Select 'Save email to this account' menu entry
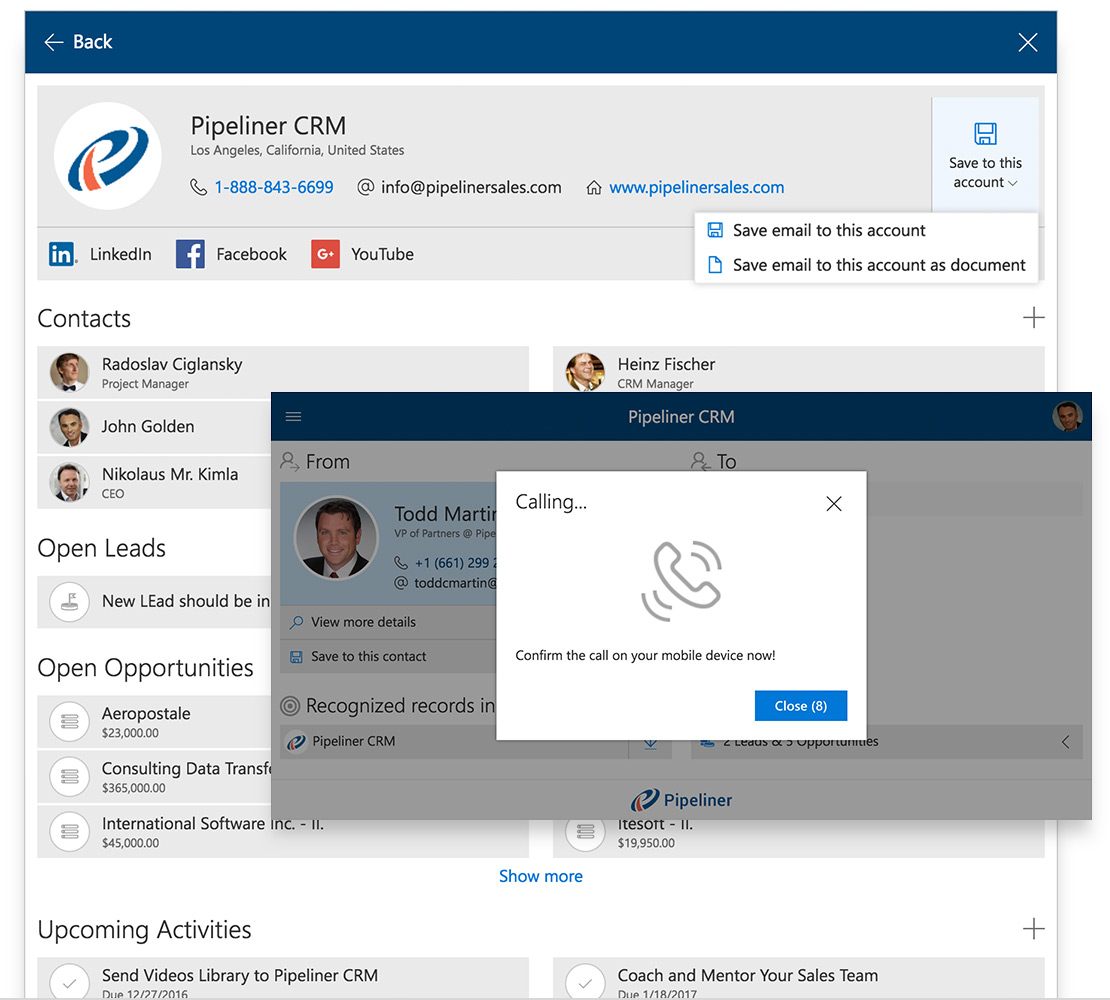This screenshot has height=1000, width=1110. (x=828, y=229)
